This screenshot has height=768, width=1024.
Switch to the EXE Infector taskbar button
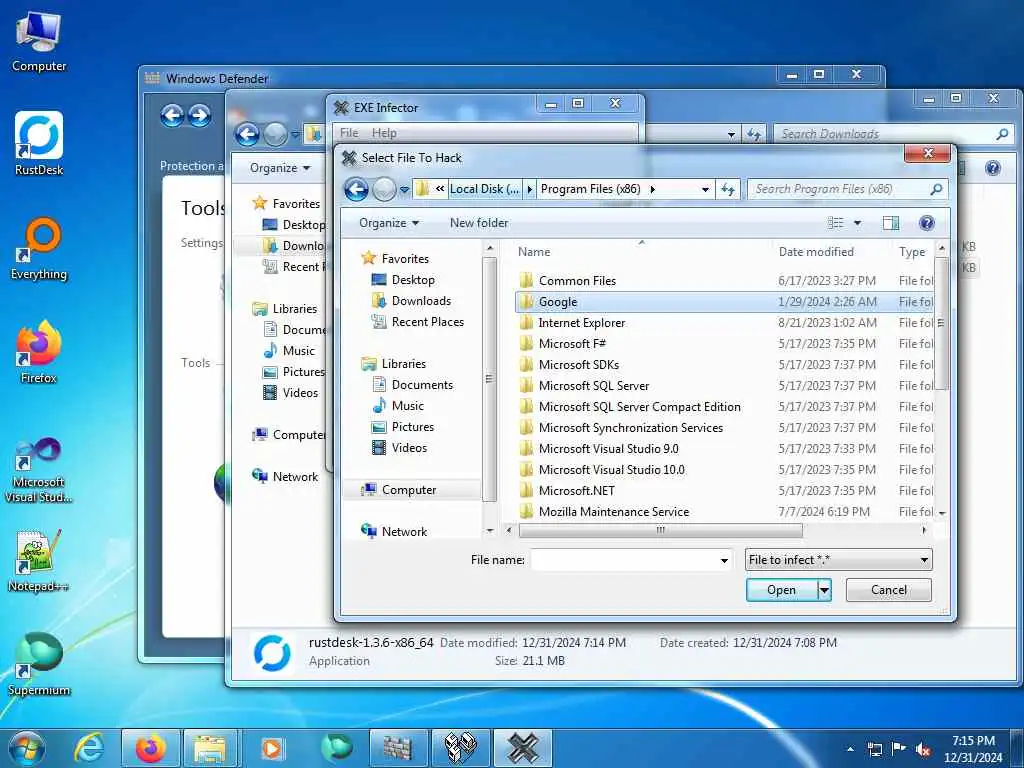[523, 748]
